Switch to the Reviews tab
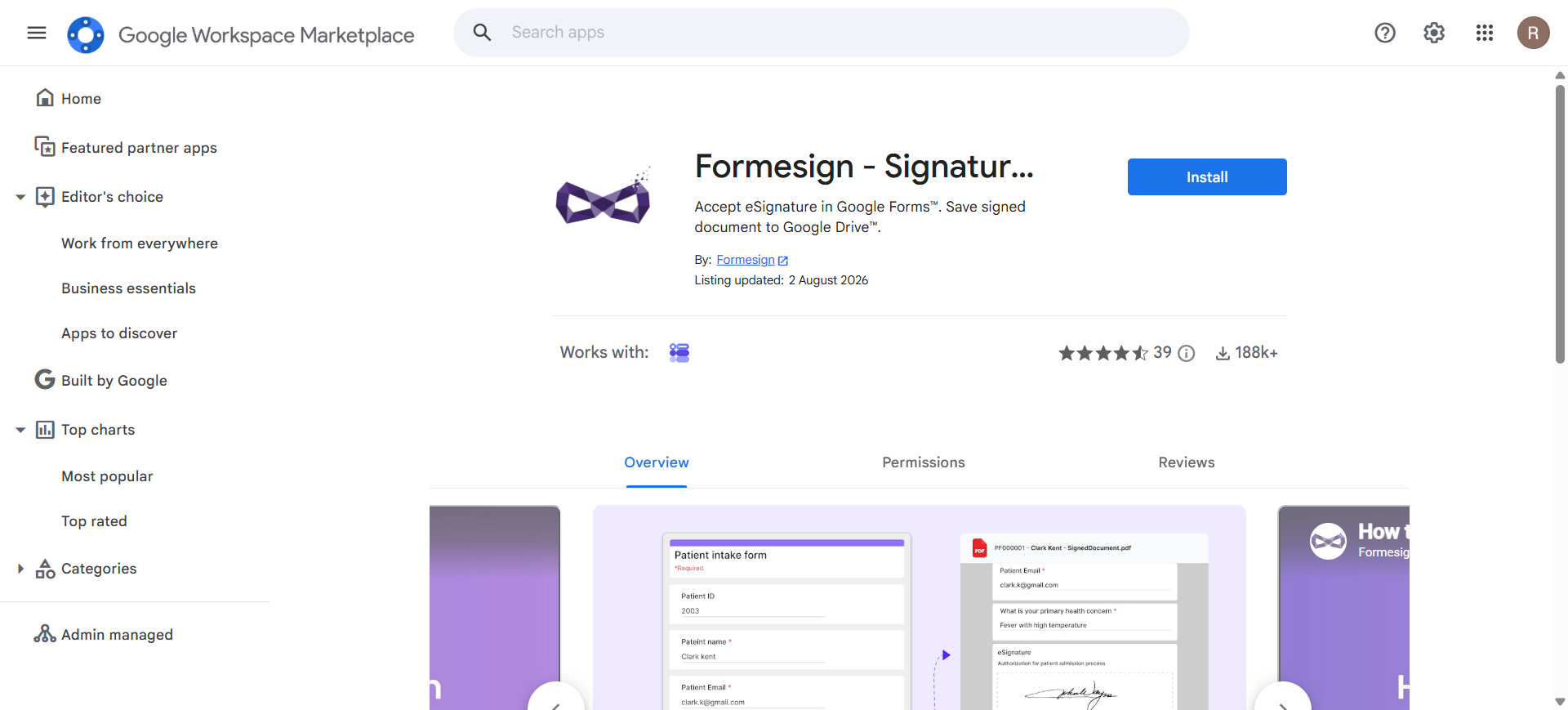The height and width of the screenshot is (710, 1568). tap(1187, 462)
